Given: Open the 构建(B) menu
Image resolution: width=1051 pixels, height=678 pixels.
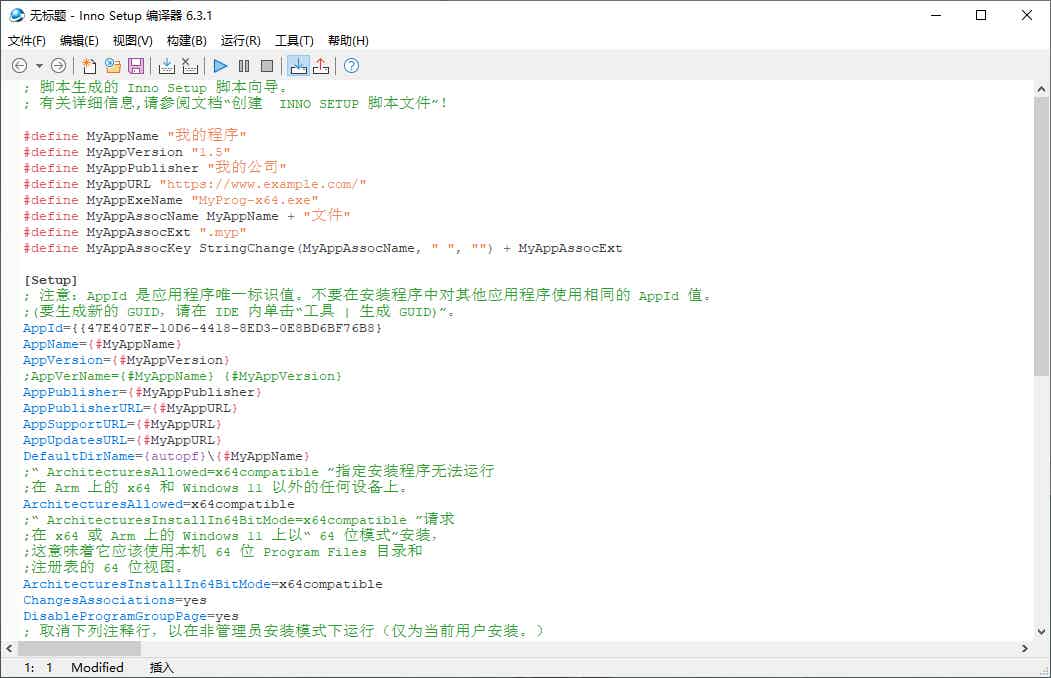Looking at the screenshot, I should coord(186,41).
